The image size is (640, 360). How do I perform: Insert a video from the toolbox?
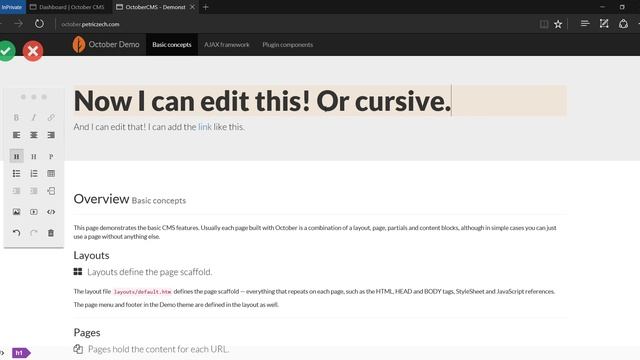tap(33, 212)
